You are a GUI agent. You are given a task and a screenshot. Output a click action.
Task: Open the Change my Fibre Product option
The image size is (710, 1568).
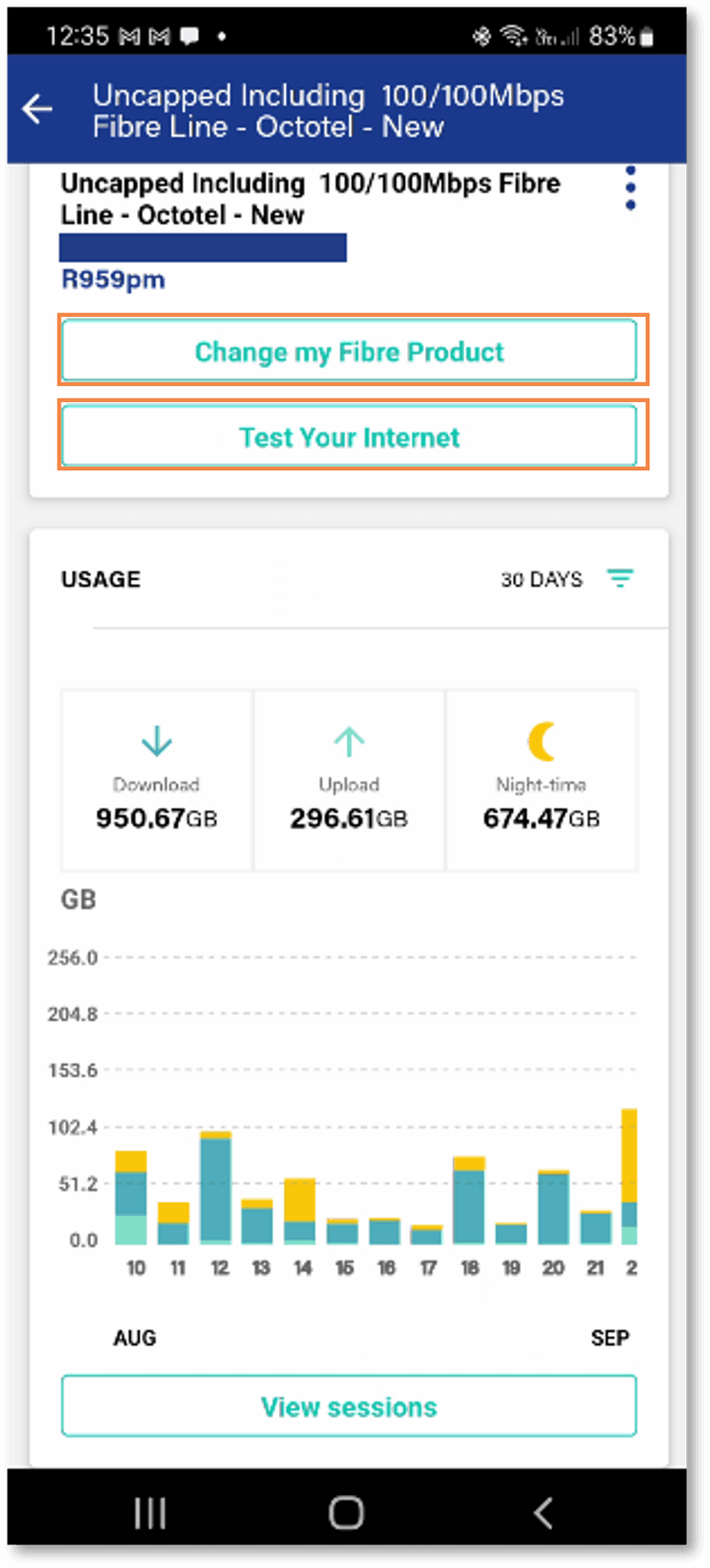coord(348,351)
